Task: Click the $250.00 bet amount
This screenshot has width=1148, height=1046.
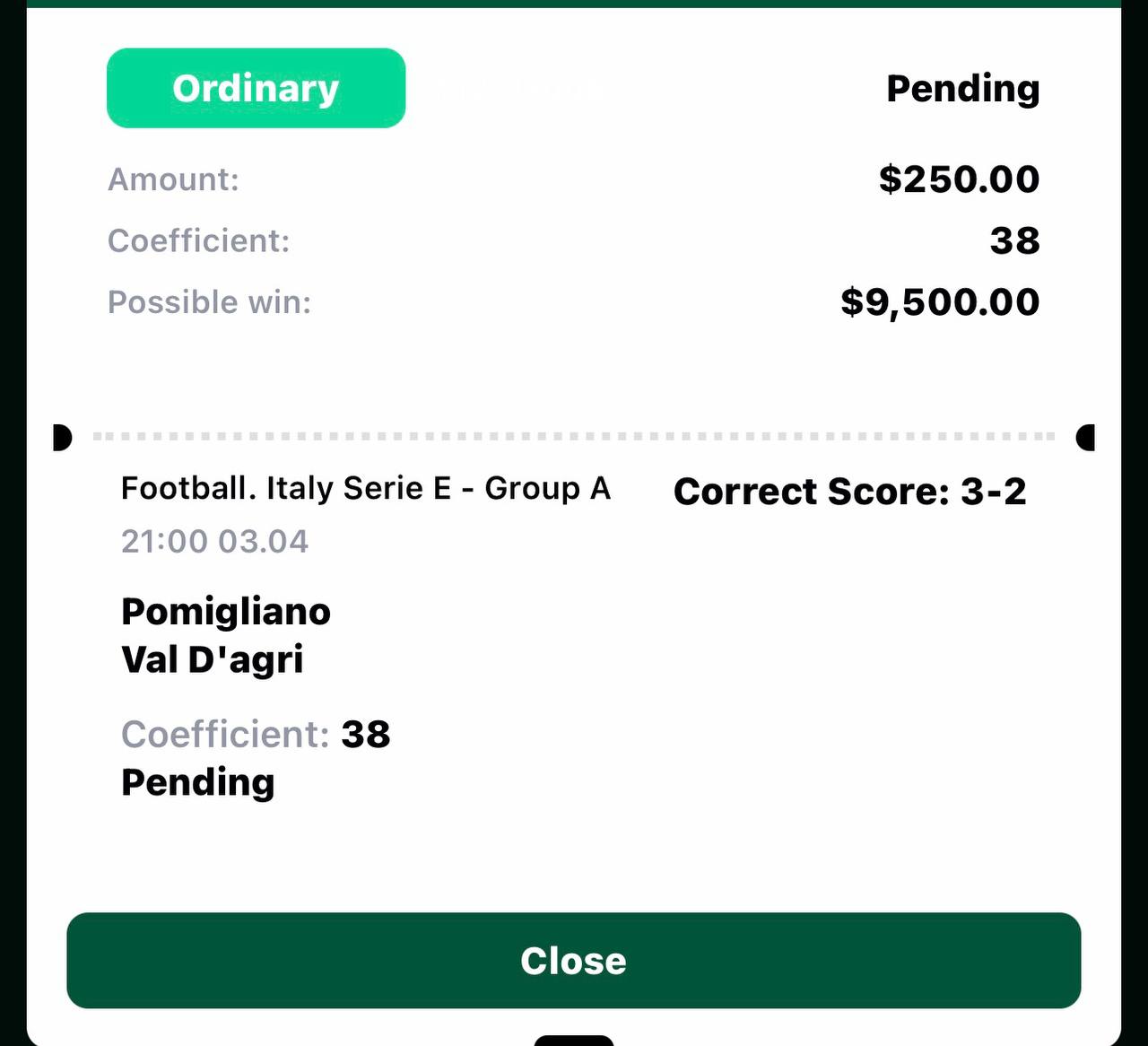Action: [x=959, y=179]
